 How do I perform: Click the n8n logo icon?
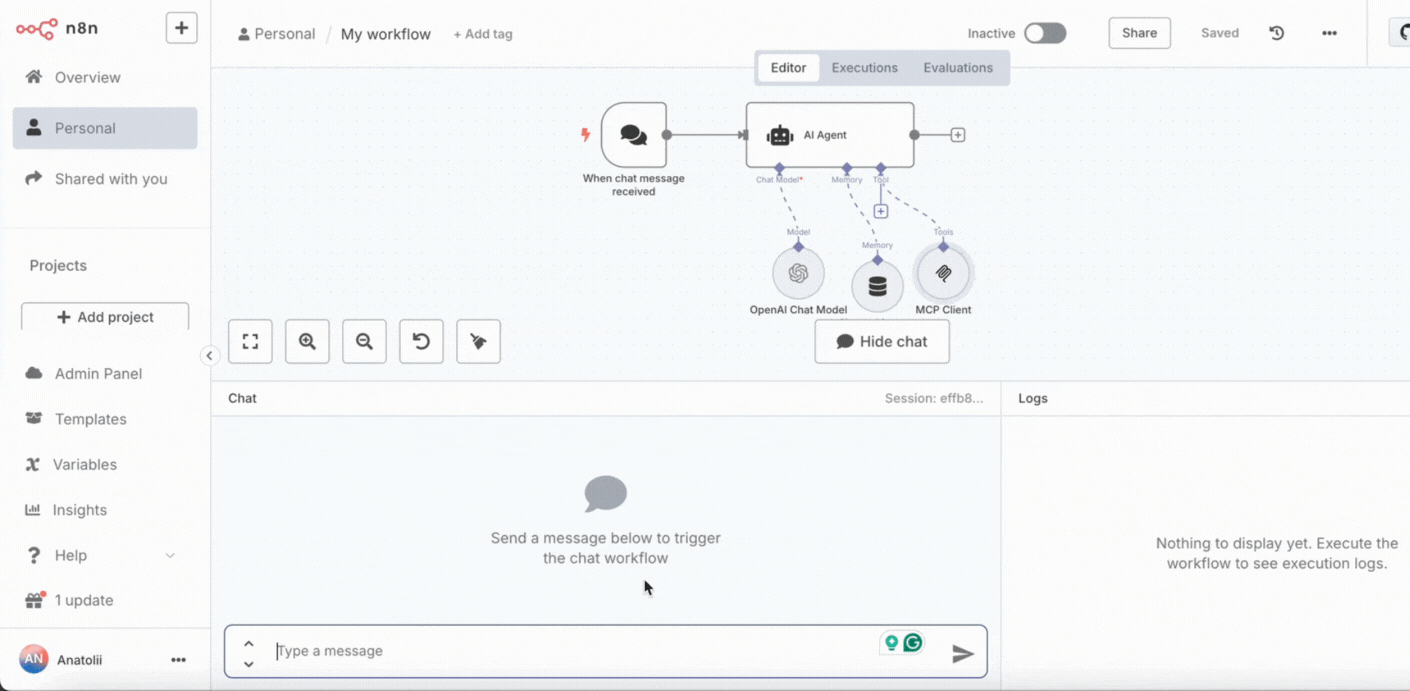(36, 29)
